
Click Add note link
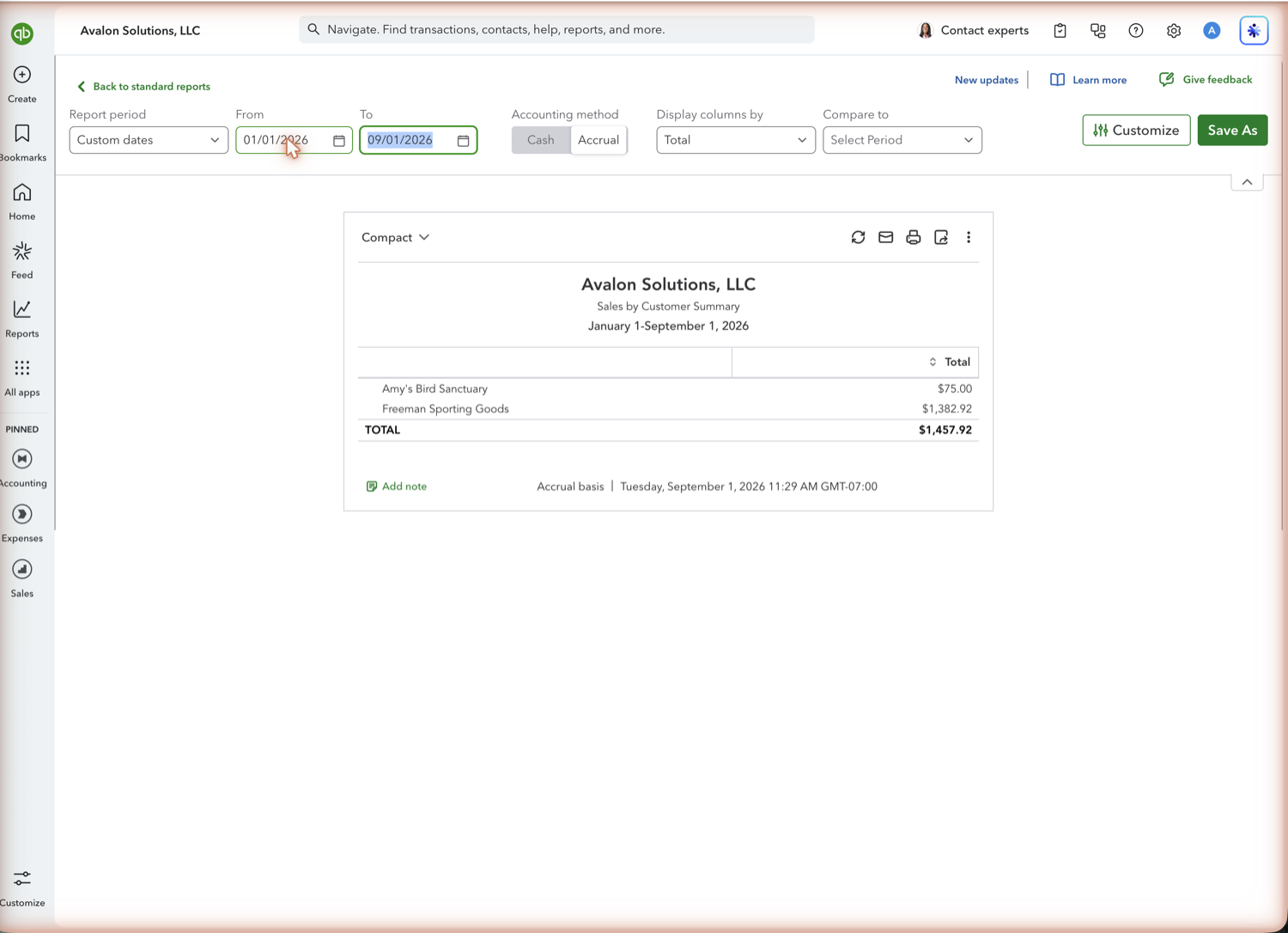(397, 486)
